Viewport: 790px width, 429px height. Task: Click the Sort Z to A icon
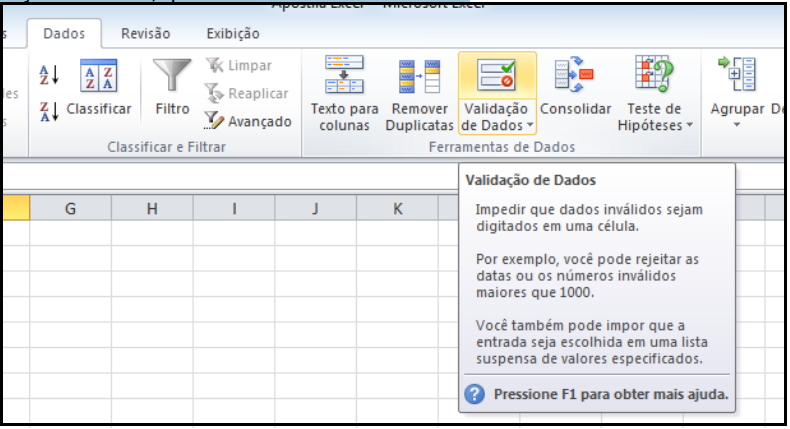pyautogui.click(x=49, y=110)
